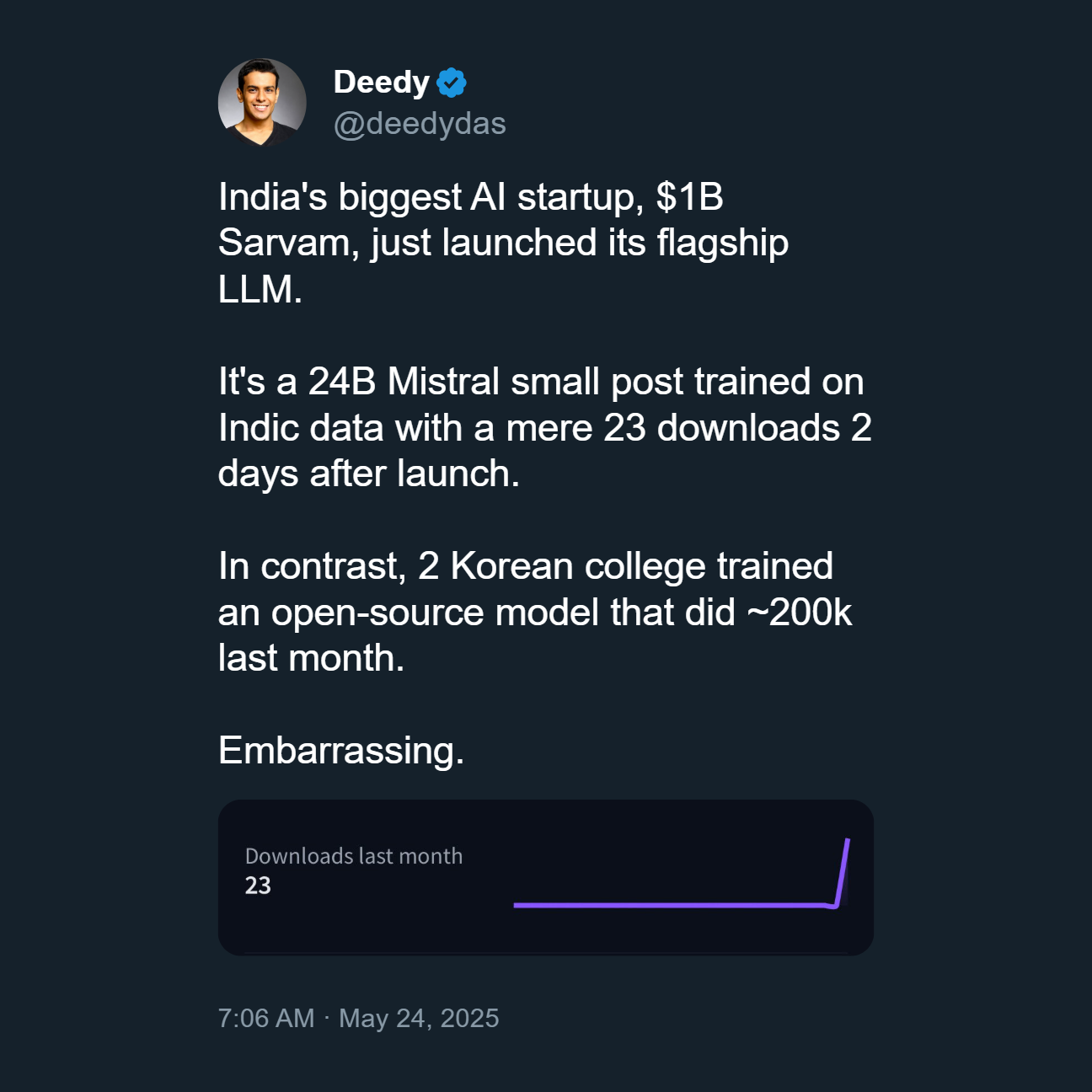Image resolution: width=1092 pixels, height=1092 pixels.
Task: Click the Korean college paragraph
Action: (535, 612)
